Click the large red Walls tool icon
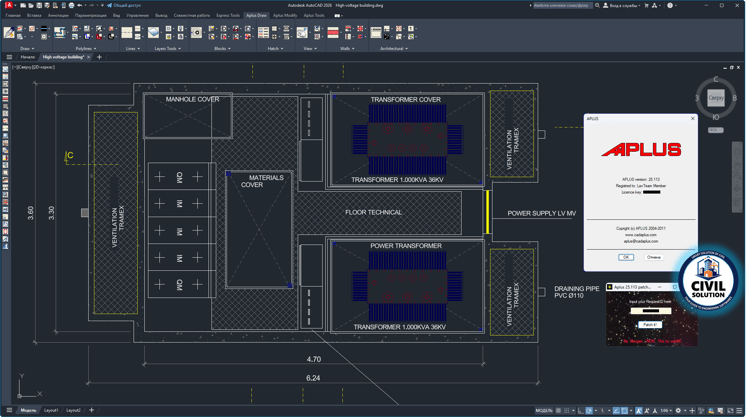This screenshot has height=417, width=750. coord(333,32)
